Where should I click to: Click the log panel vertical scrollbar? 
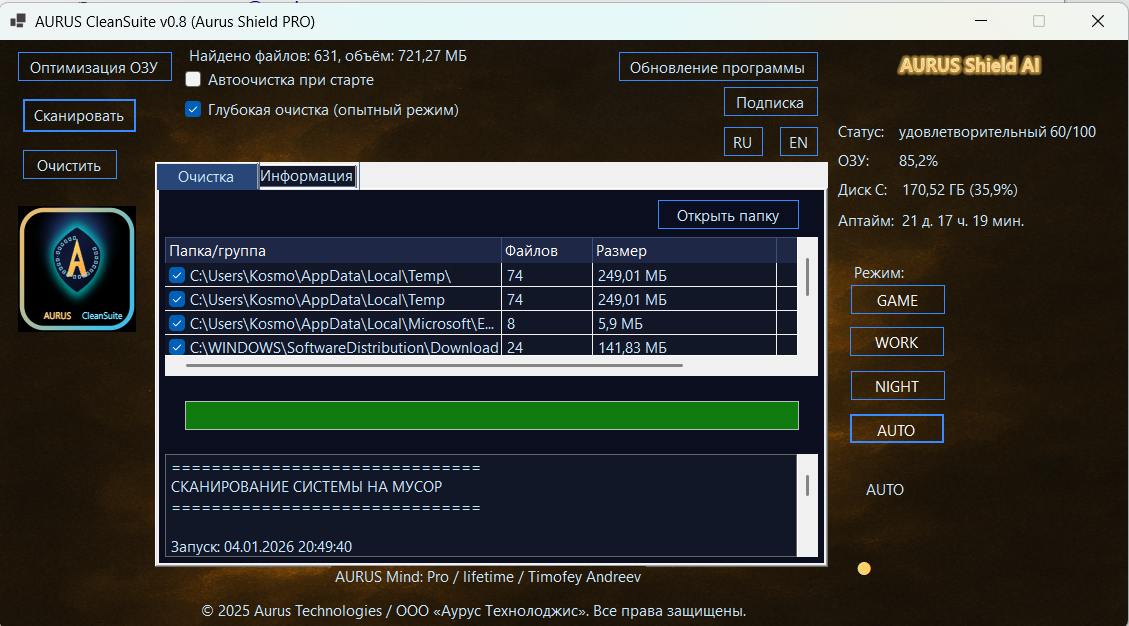[x=807, y=486]
